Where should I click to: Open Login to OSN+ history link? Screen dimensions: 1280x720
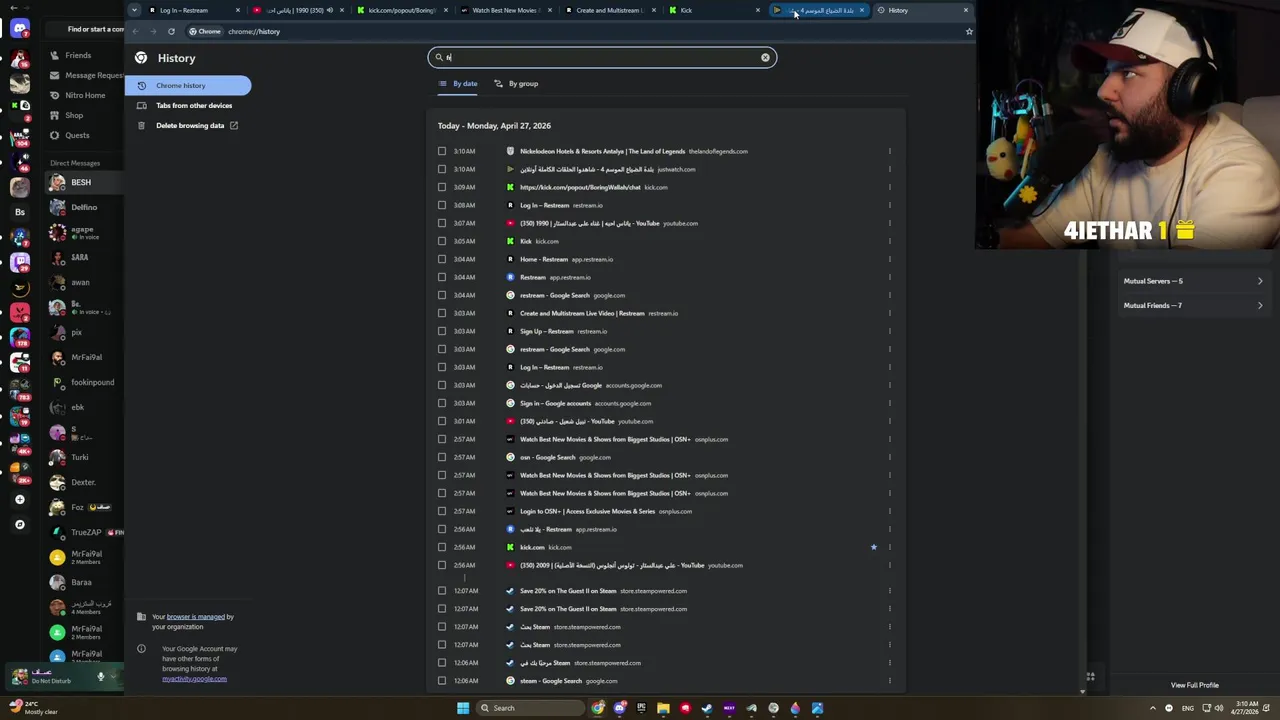(587, 511)
